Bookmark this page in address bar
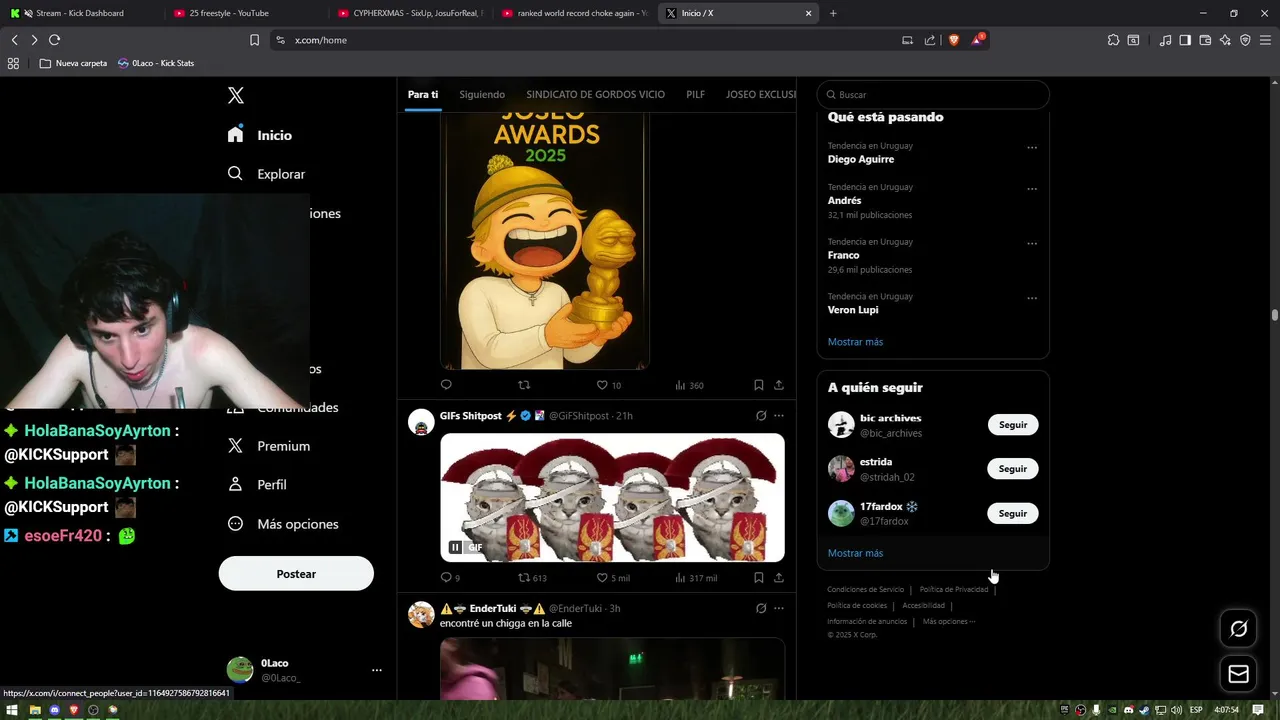 (254, 40)
